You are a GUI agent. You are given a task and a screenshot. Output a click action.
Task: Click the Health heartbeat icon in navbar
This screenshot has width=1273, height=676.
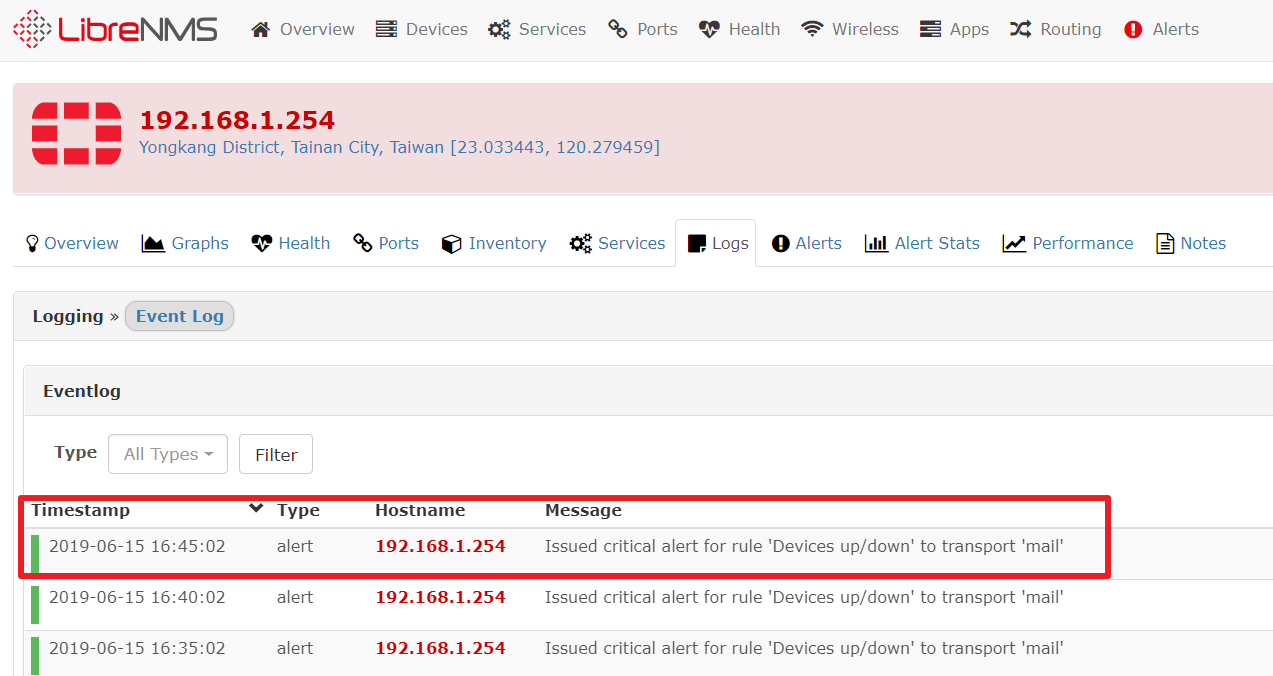click(709, 29)
